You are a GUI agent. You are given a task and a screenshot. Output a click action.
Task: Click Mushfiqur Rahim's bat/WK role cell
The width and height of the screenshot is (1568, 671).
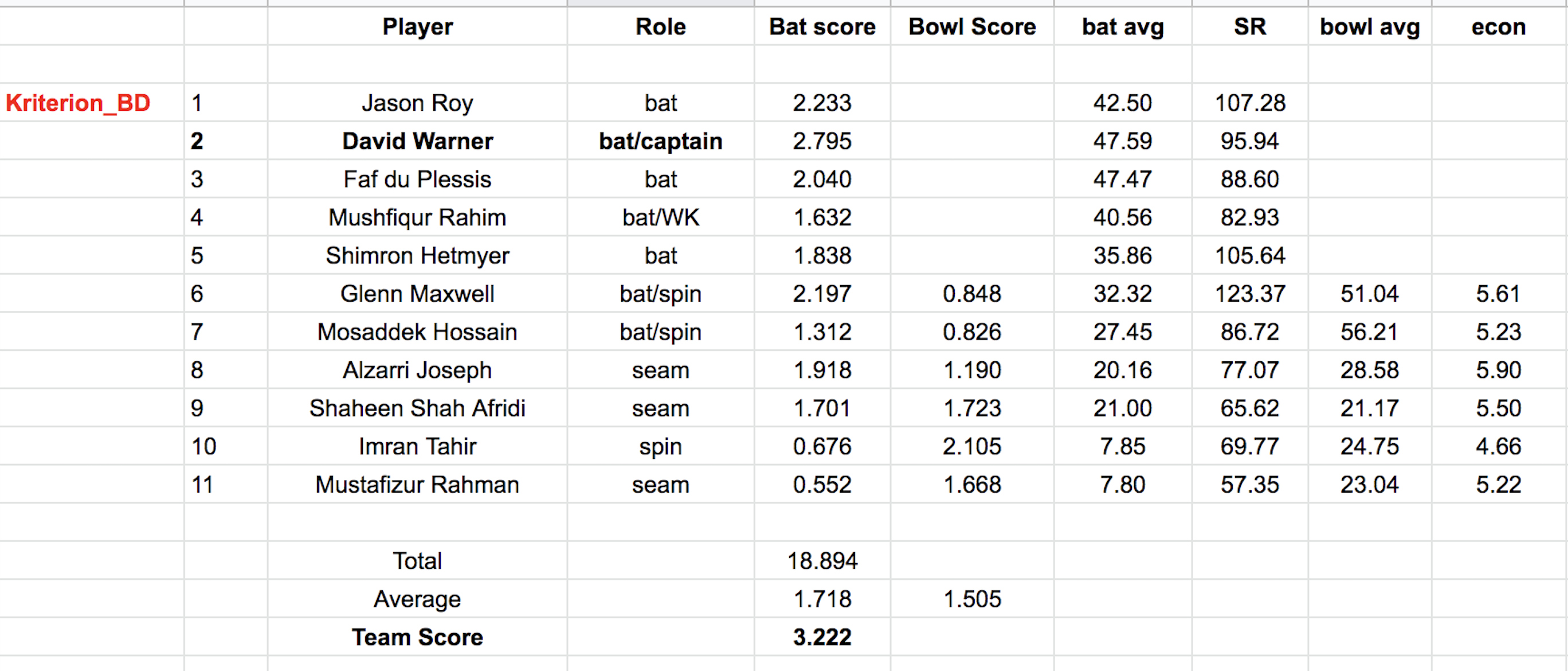pos(660,217)
